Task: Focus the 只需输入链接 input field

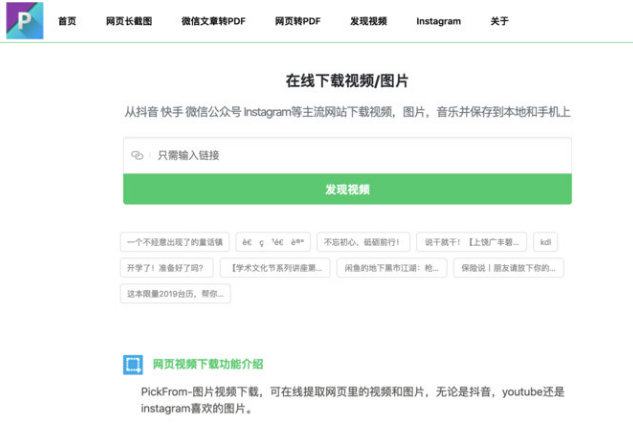Action: click(x=360, y=156)
